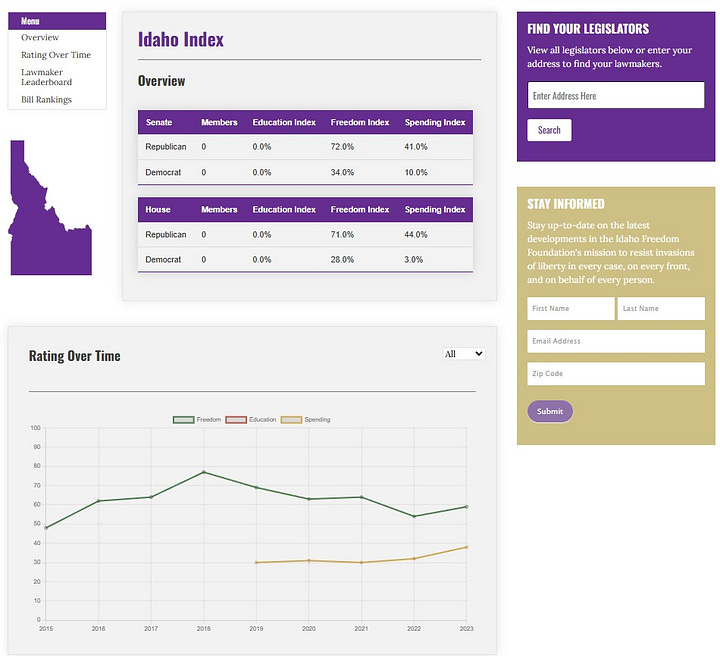Toggle the Freedom legend series
Viewport: 720px width, 656px height.
click(x=197, y=420)
